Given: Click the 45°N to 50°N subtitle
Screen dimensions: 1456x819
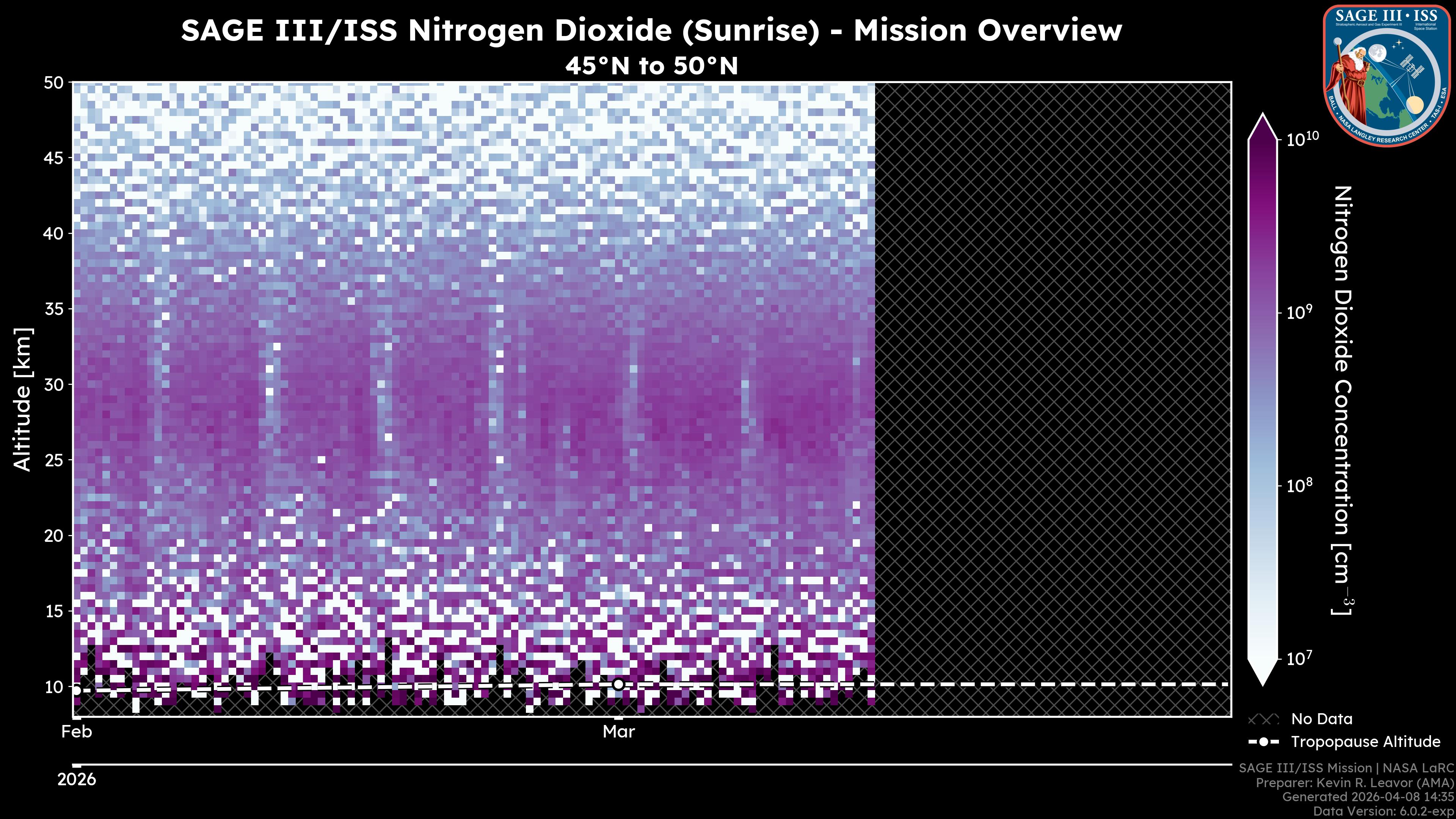Looking at the screenshot, I should 651,66.
